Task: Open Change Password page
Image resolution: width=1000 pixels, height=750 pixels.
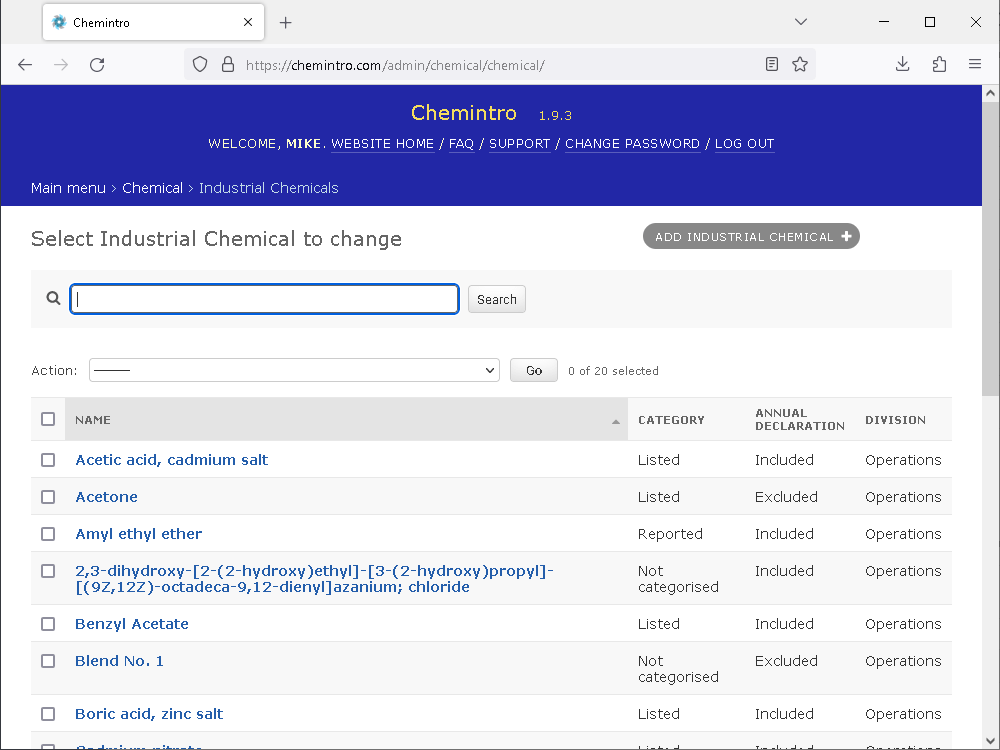Action: 632,143
